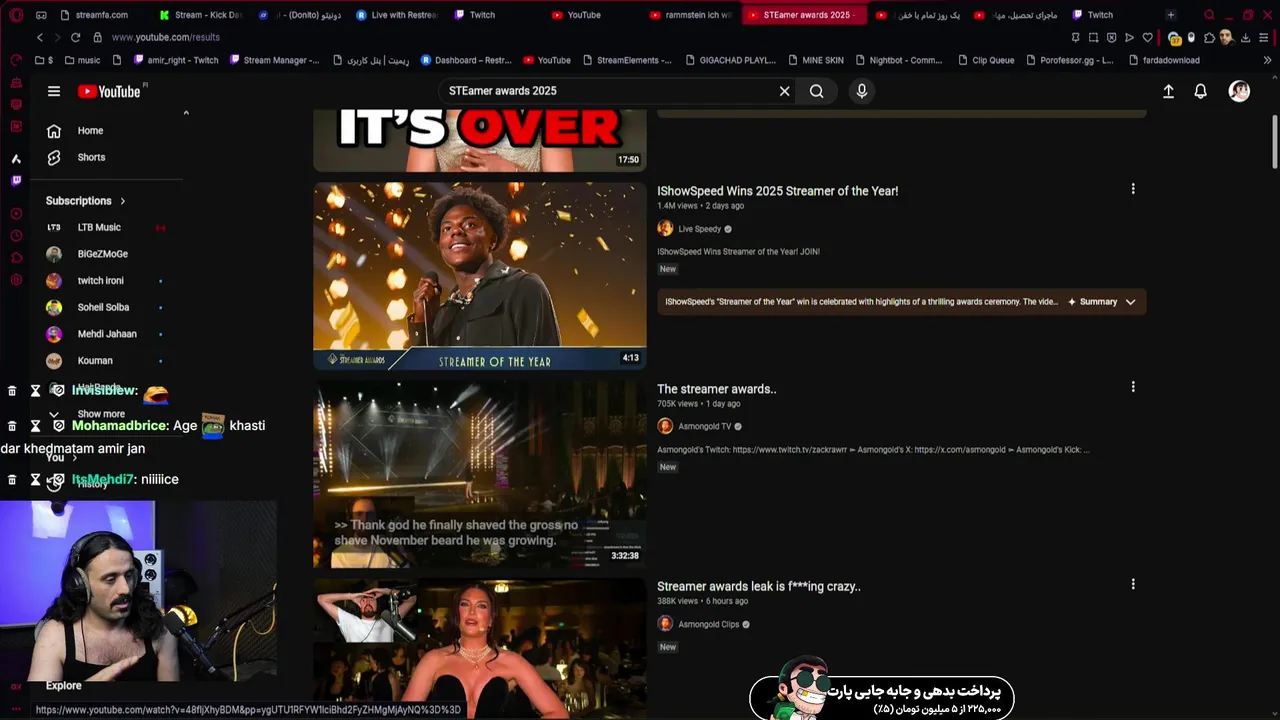This screenshot has width=1280, height=720.
Task: Run the search with the magnifier button
Action: click(x=817, y=91)
